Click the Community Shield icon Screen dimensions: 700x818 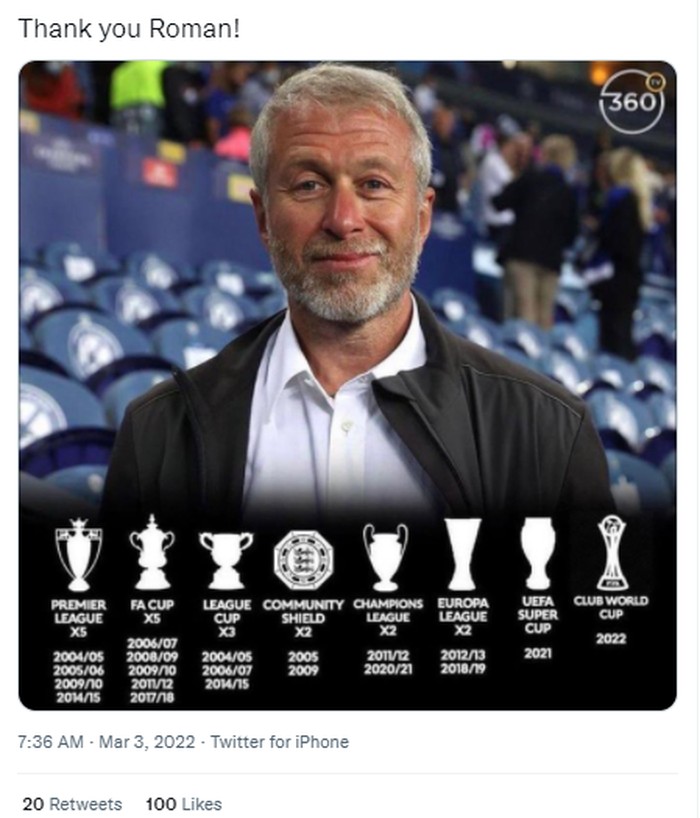pyautogui.click(x=303, y=556)
